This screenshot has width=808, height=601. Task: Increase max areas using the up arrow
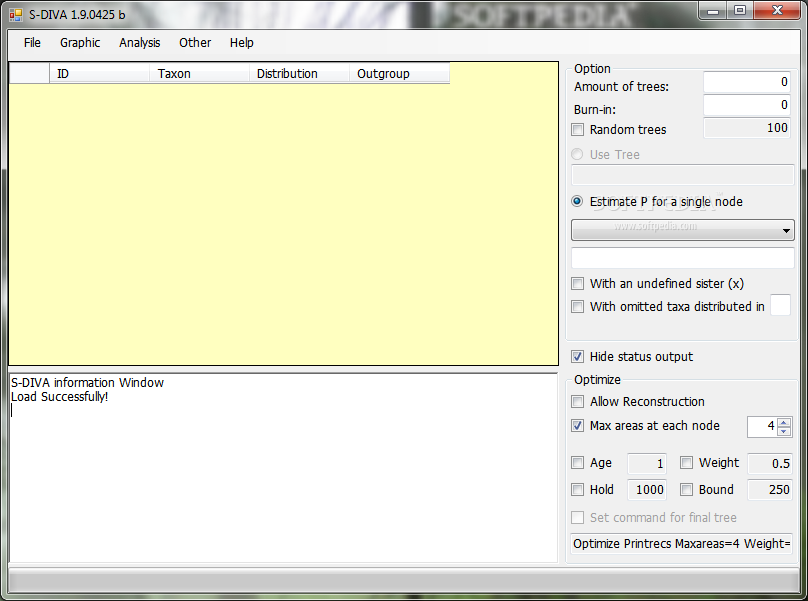pos(784,423)
